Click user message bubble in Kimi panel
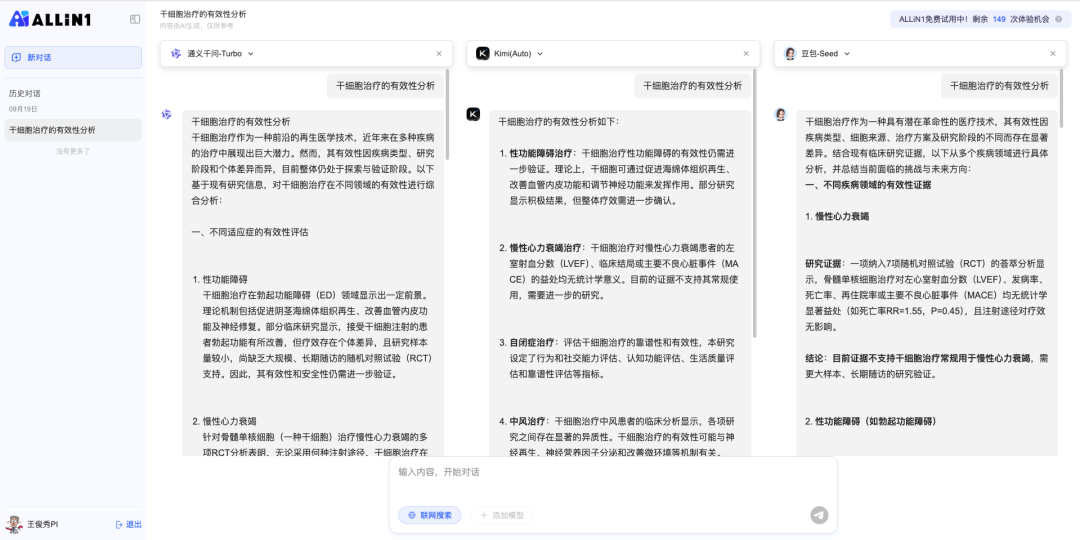The image size is (1080, 540). tap(693, 86)
